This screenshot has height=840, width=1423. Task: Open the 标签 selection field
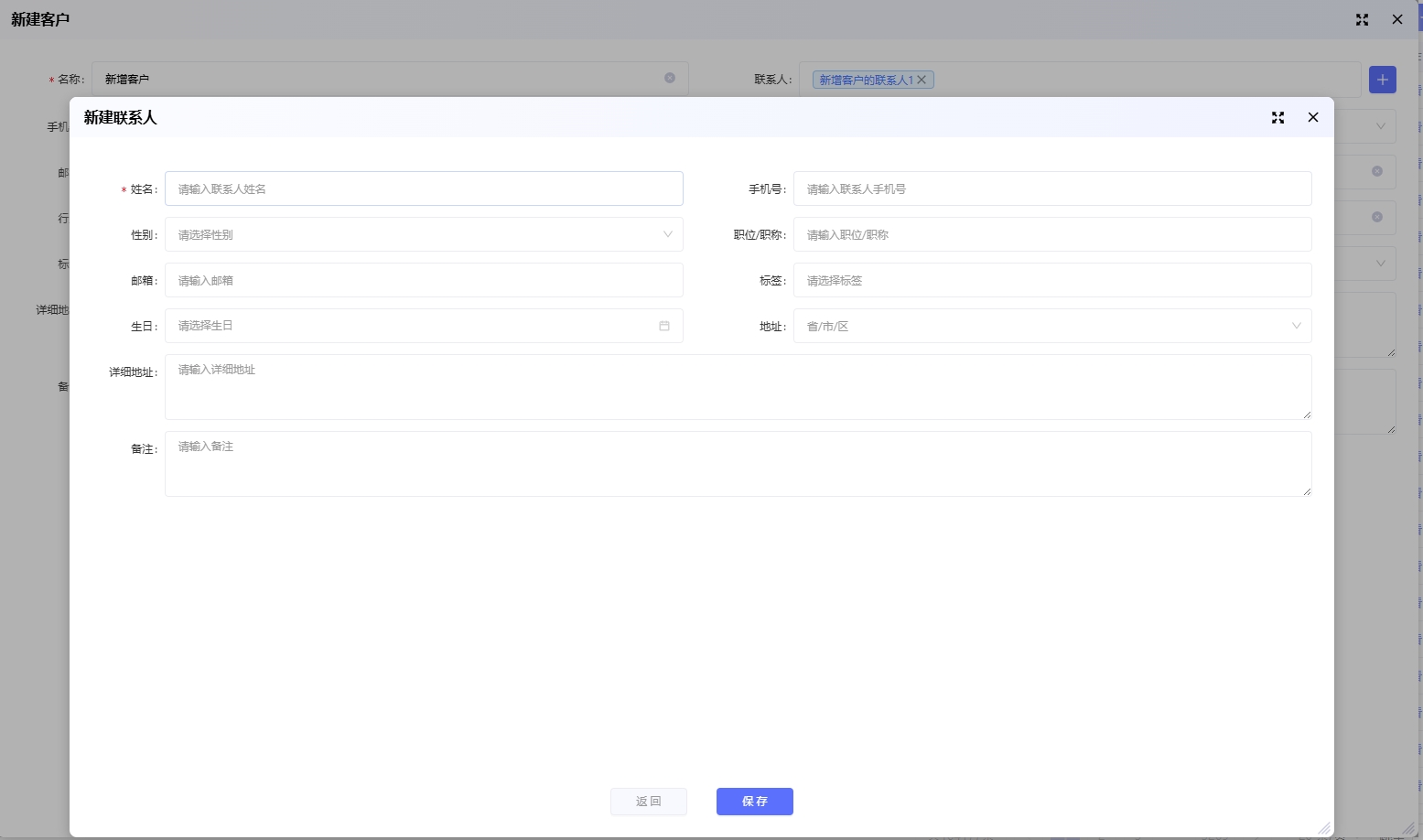coord(1051,280)
